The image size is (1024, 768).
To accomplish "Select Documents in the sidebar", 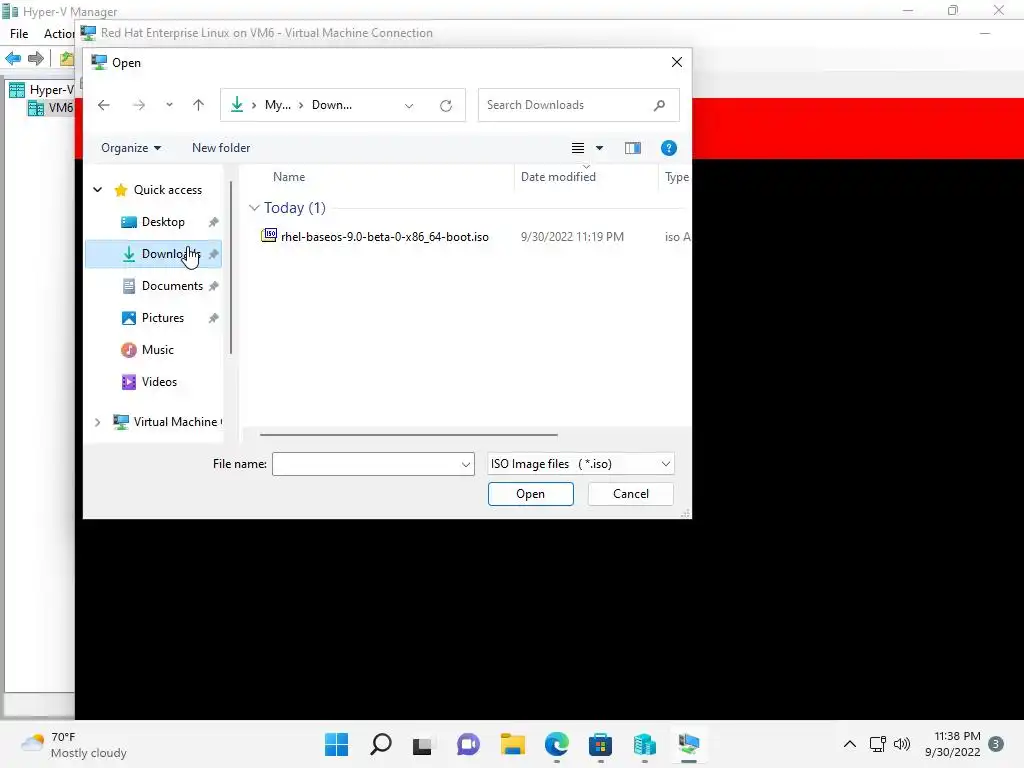I will click(x=172, y=286).
